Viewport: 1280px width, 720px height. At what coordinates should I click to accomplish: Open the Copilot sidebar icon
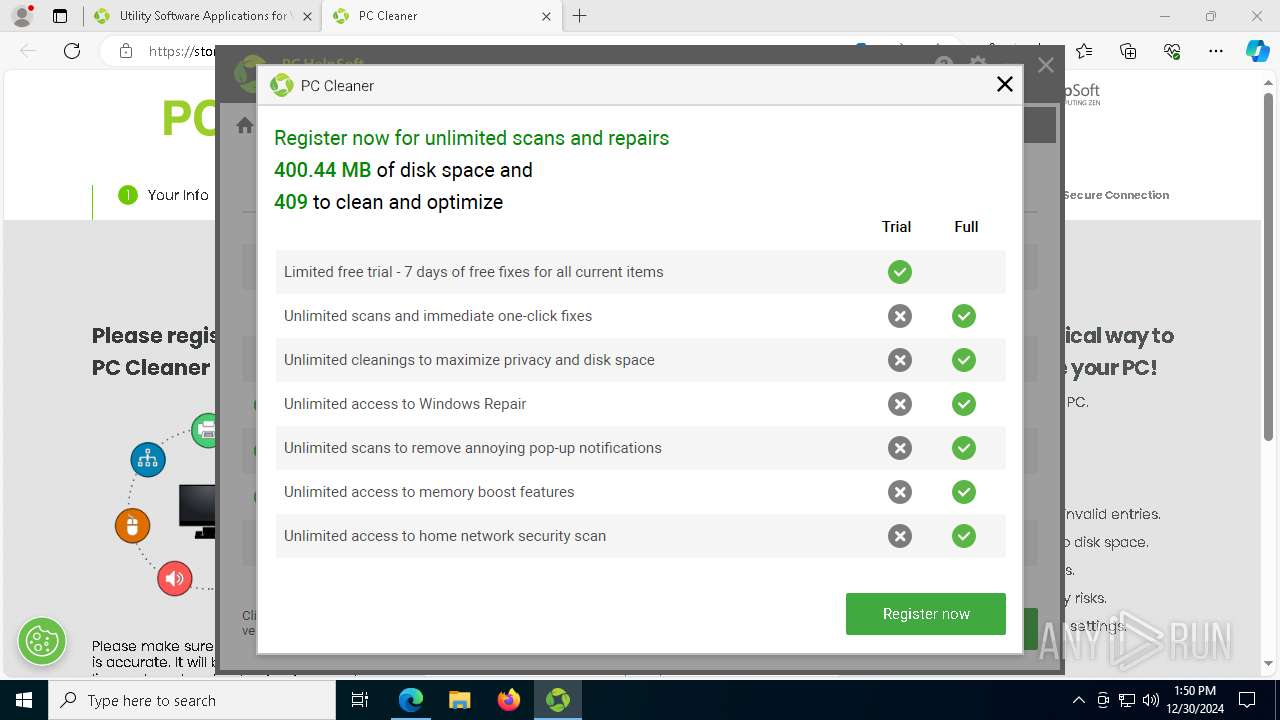pyautogui.click(x=1257, y=51)
